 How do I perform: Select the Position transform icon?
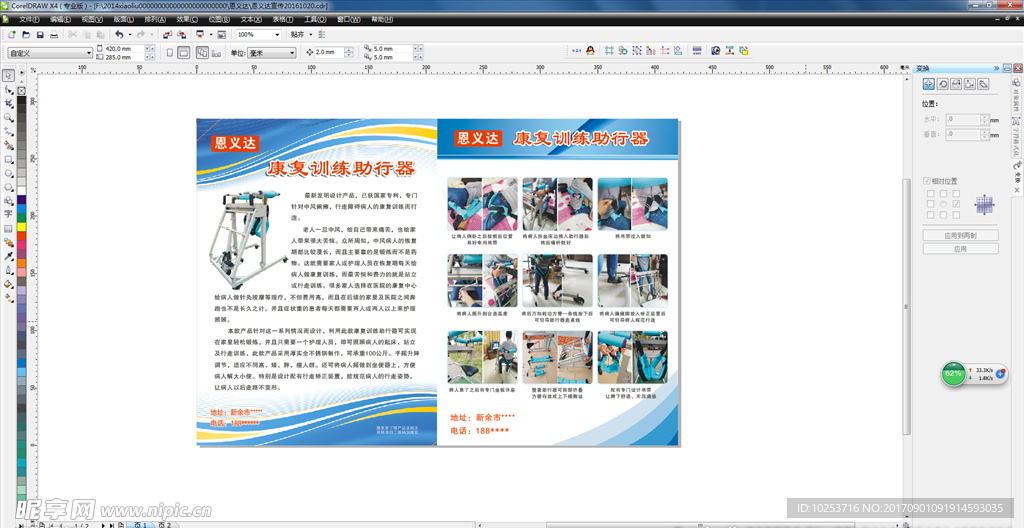click(929, 84)
